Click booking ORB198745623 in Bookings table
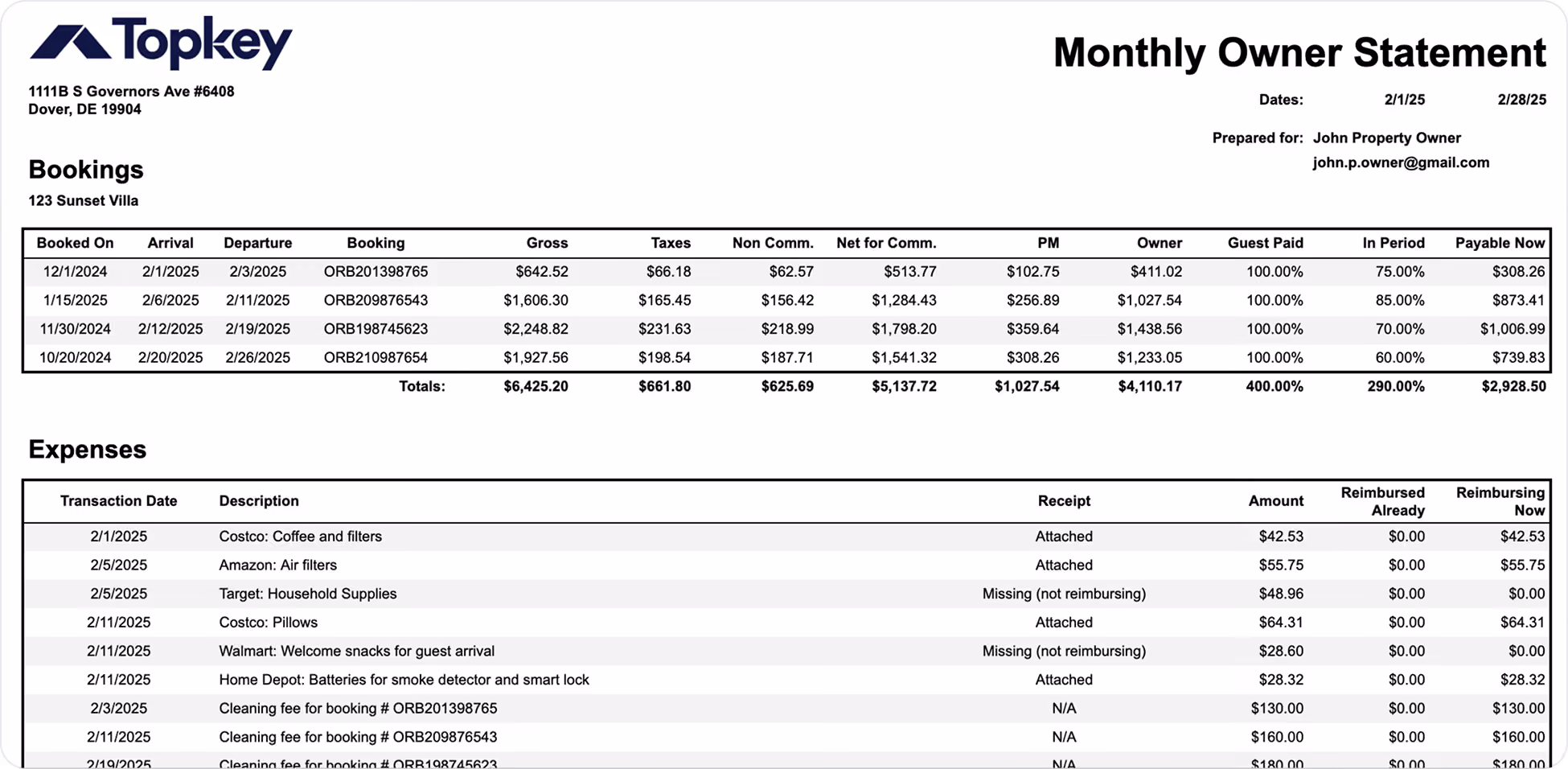Screen dimensions: 1568x769 point(376,329)
